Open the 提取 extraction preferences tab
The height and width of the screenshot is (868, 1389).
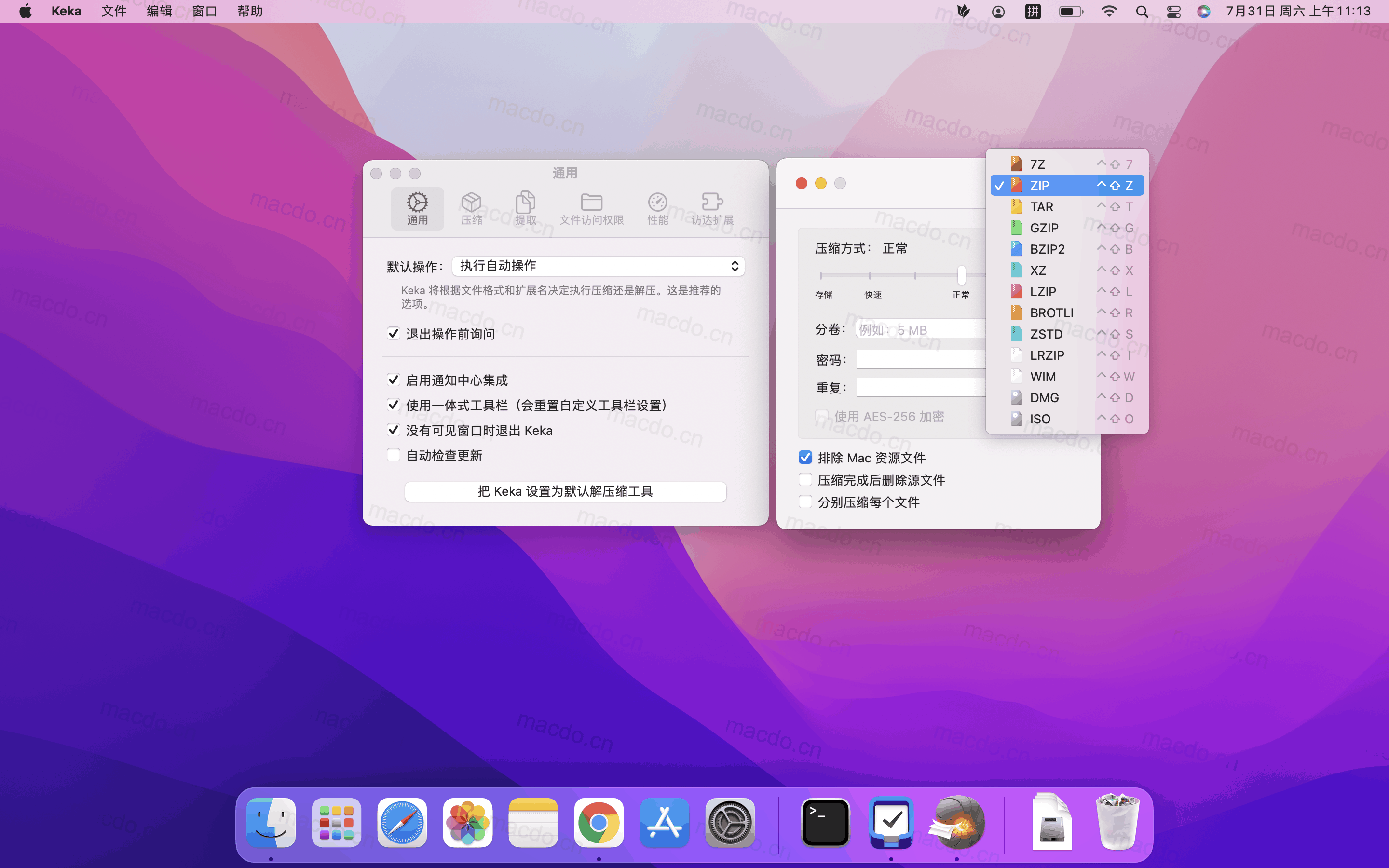[x=525, y=208]
